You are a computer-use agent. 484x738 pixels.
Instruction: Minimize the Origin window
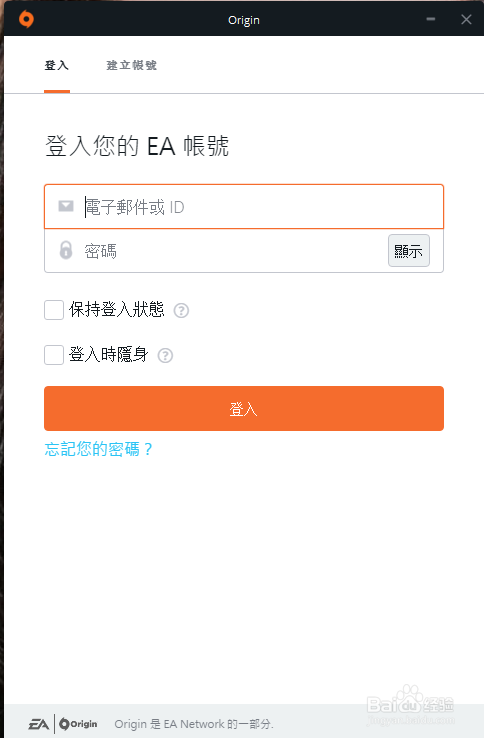[x=430, y=19]
